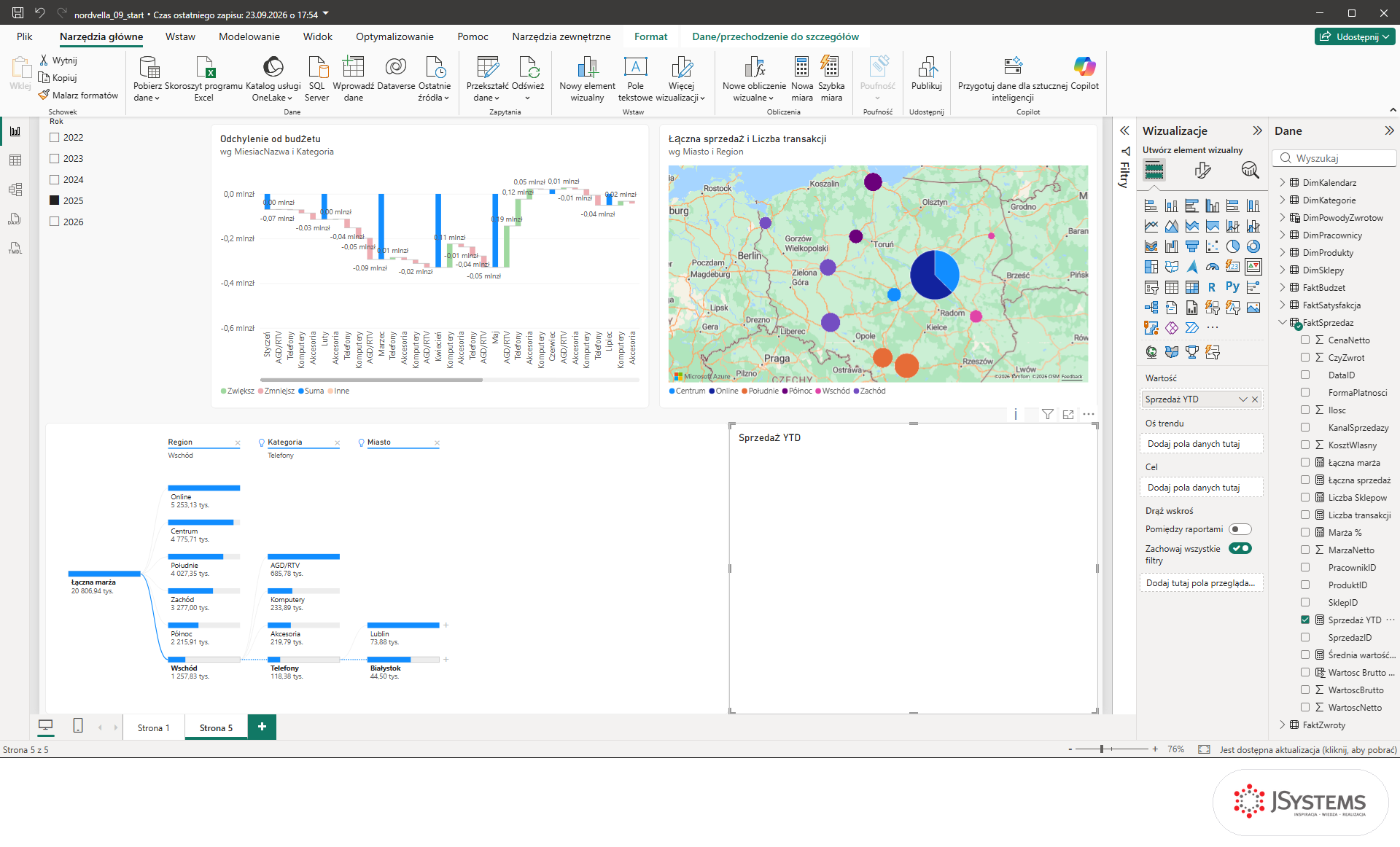The image size is (1400, 847).
Task: Click the add new page button
Action: click(262, 727)
